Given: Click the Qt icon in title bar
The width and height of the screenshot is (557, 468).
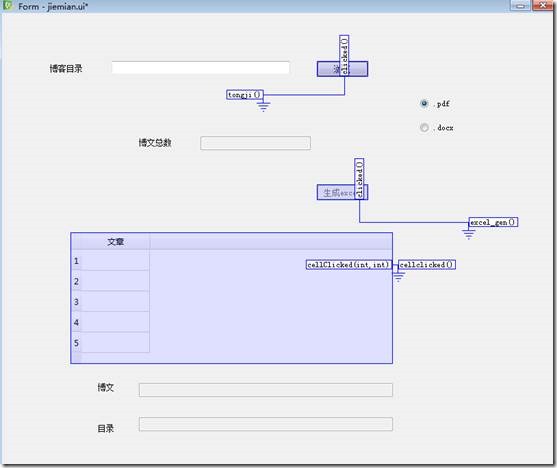Looking at the screenshot, I should pyautogui.click(x=7, y=6).
